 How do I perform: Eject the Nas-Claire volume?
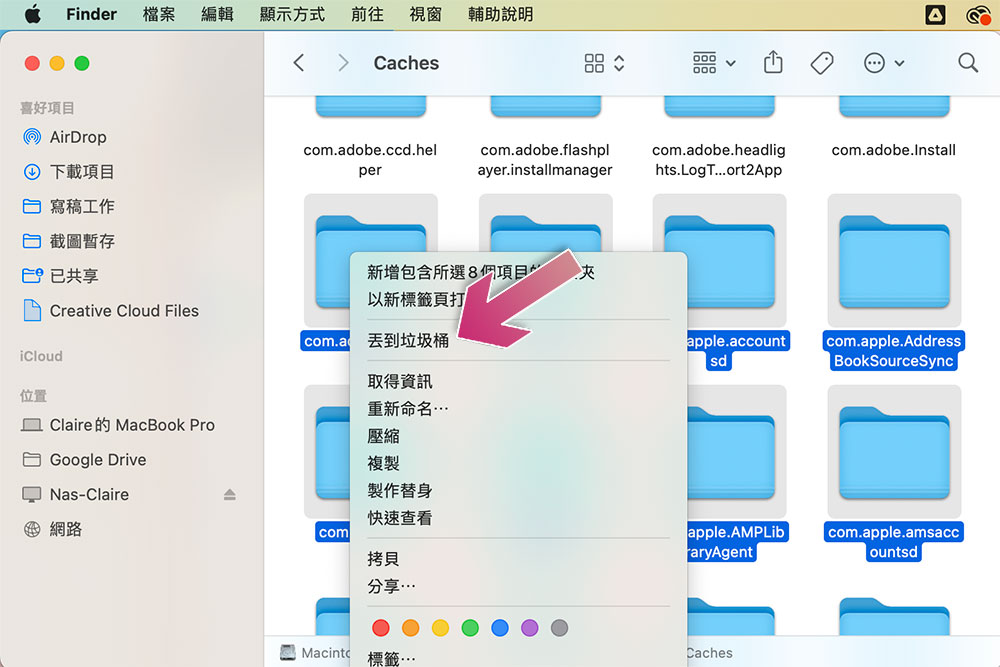[230, 494]
